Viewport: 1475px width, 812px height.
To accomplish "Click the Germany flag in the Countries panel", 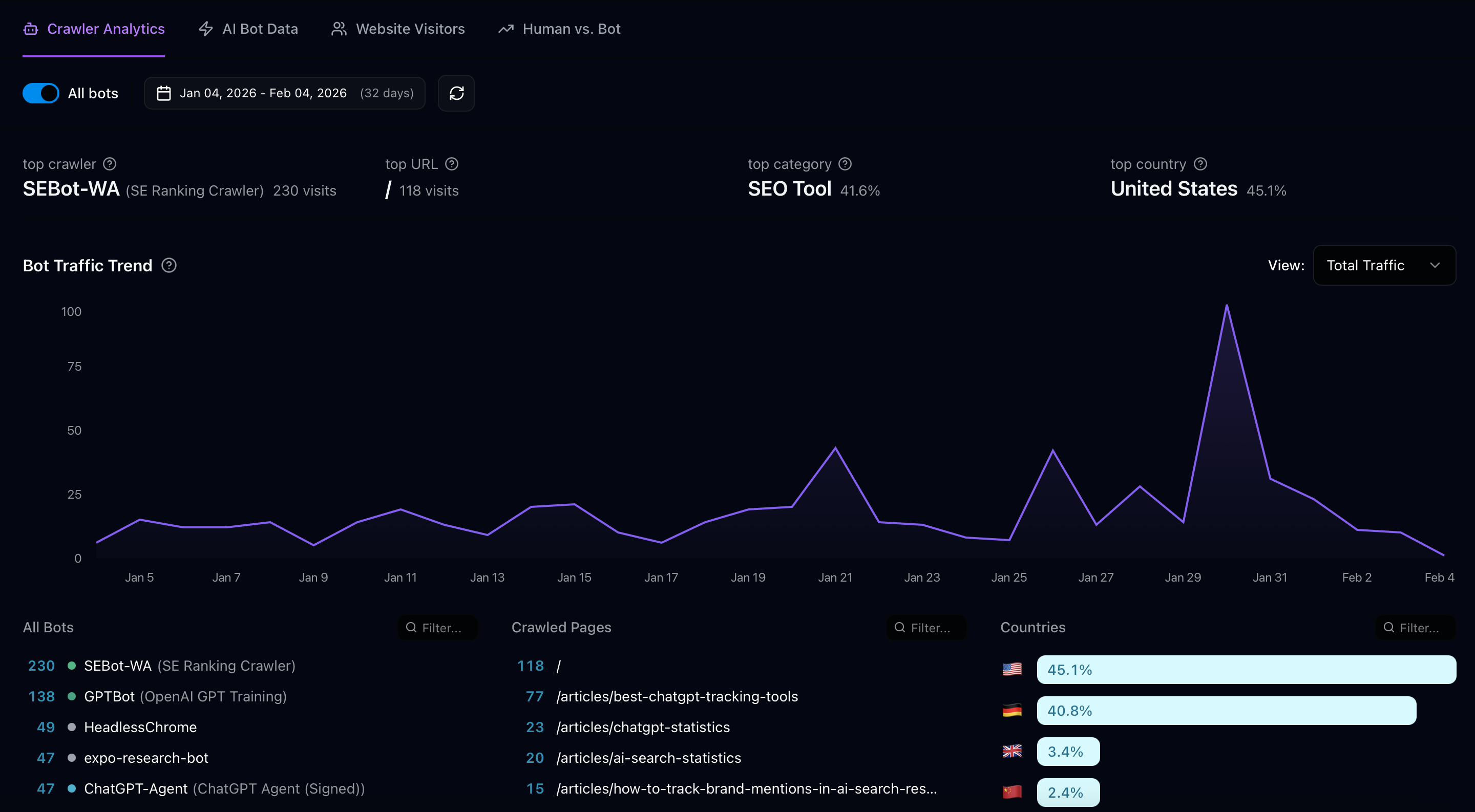I will (x=1012, y=711).
